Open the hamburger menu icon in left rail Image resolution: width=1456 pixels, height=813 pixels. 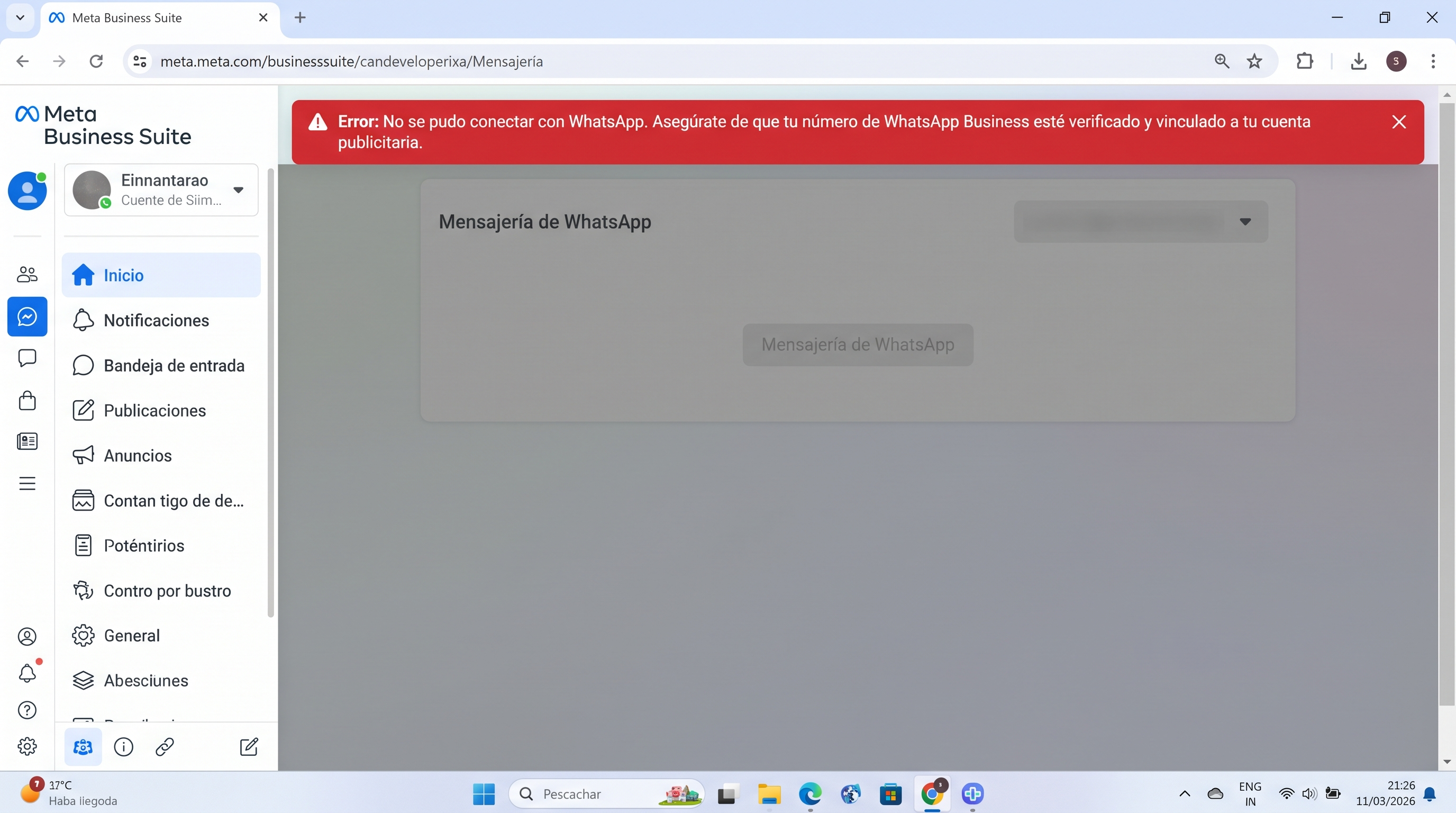[27, 483]
